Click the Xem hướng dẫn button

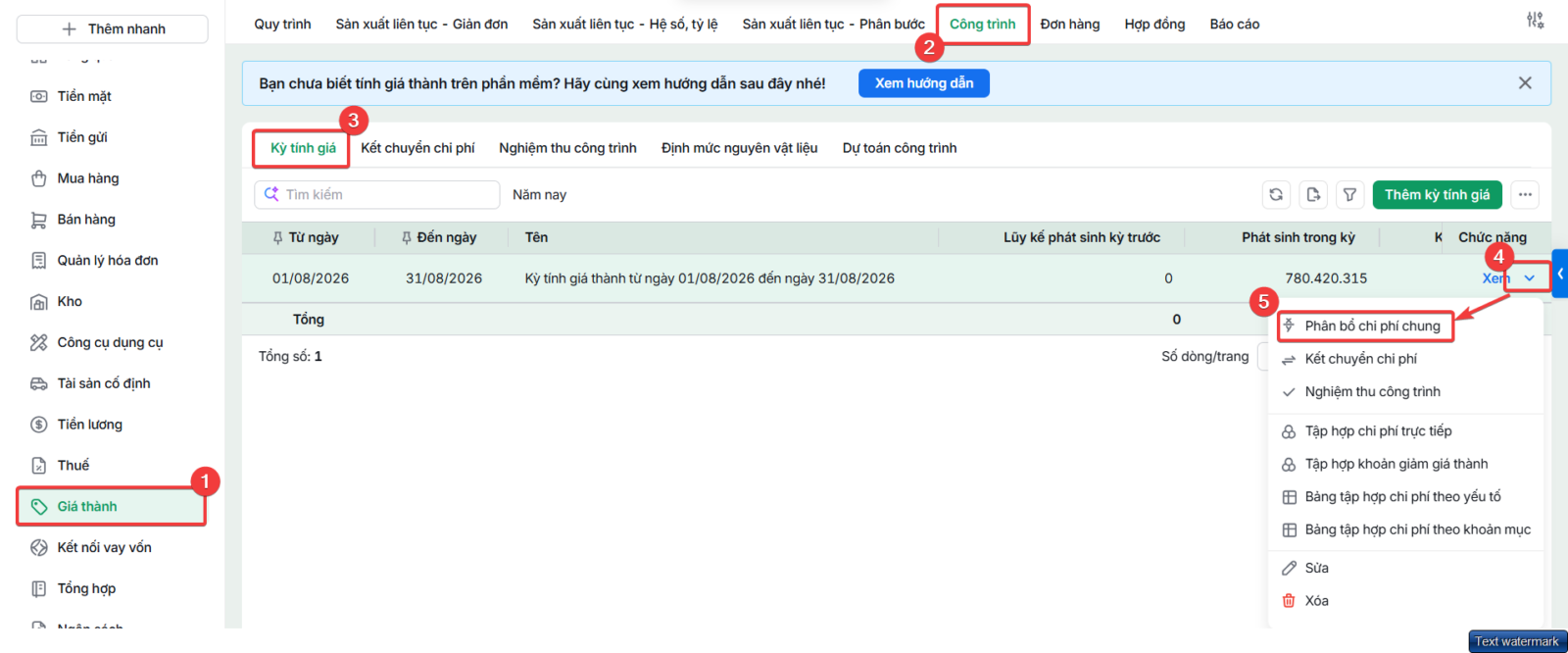pos(924,83)
